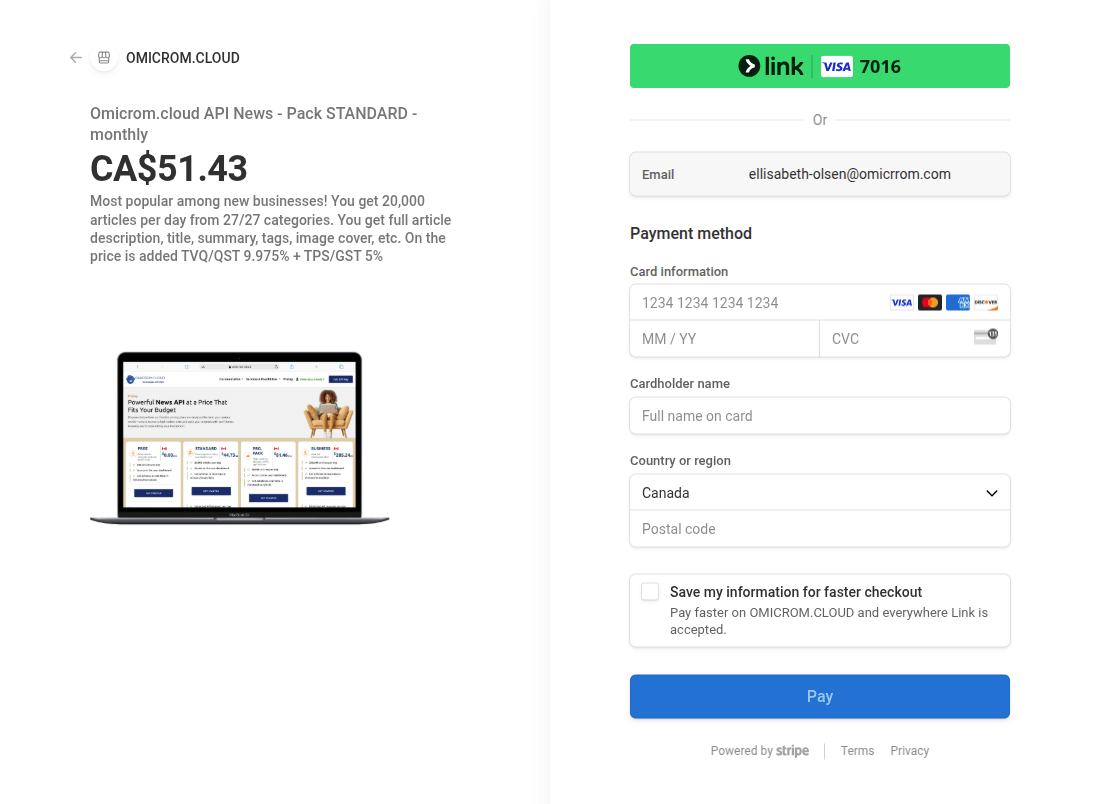This screenshot has width=1096, height=804.
Task: Click the CVC card hint icon
Action: tap(985, 337)
